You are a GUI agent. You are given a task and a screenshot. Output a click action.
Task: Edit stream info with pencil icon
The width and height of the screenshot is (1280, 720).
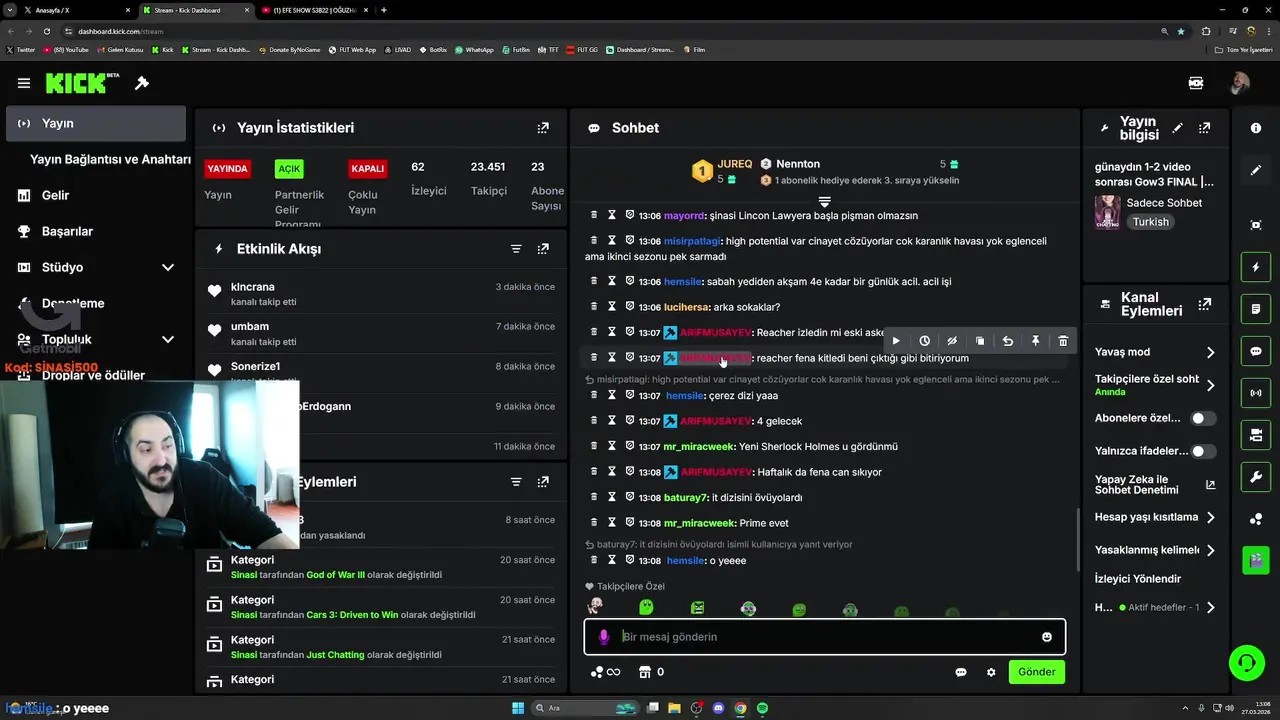(x=1177, y=128)
